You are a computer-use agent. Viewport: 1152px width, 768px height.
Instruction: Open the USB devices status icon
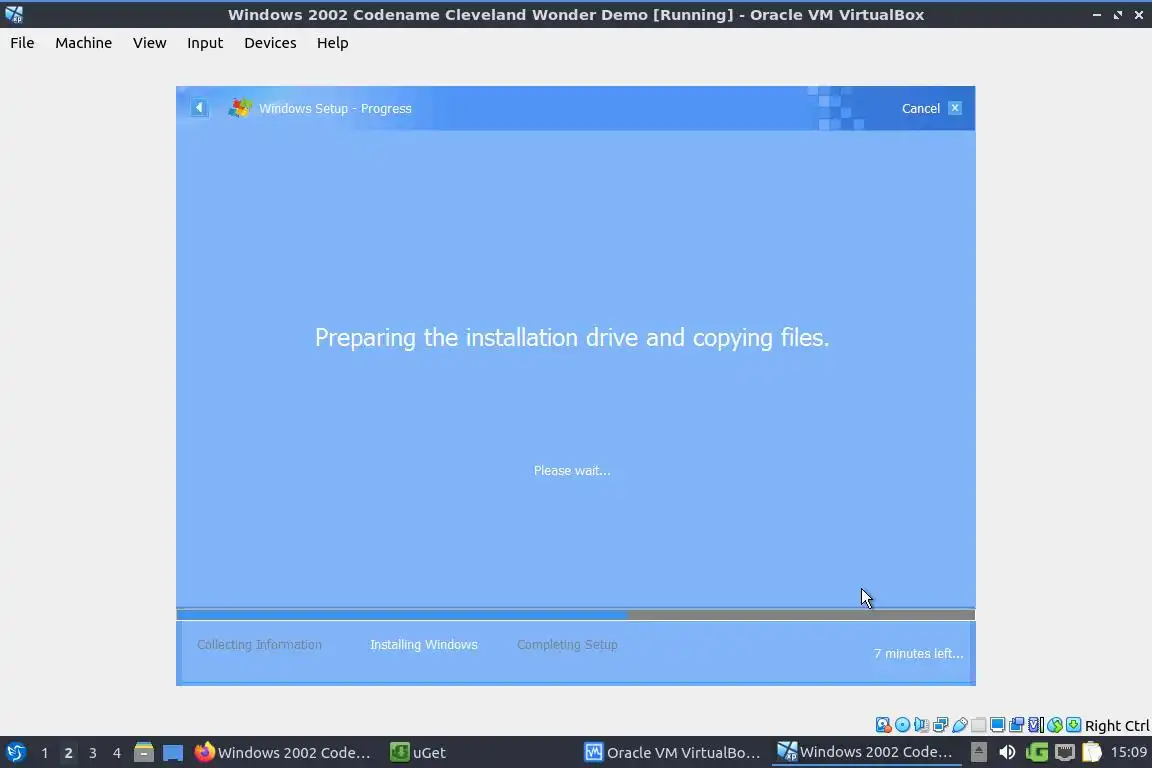pyautogui.click(x=960, y=725)
